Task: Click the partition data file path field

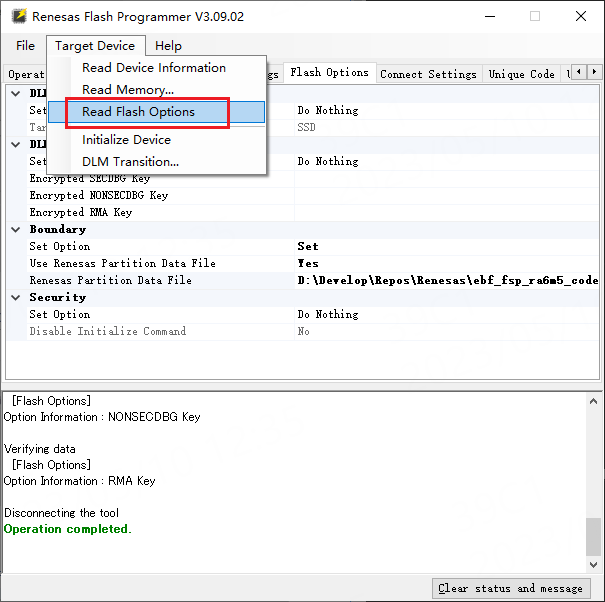Action: click(x=447, y=281)
